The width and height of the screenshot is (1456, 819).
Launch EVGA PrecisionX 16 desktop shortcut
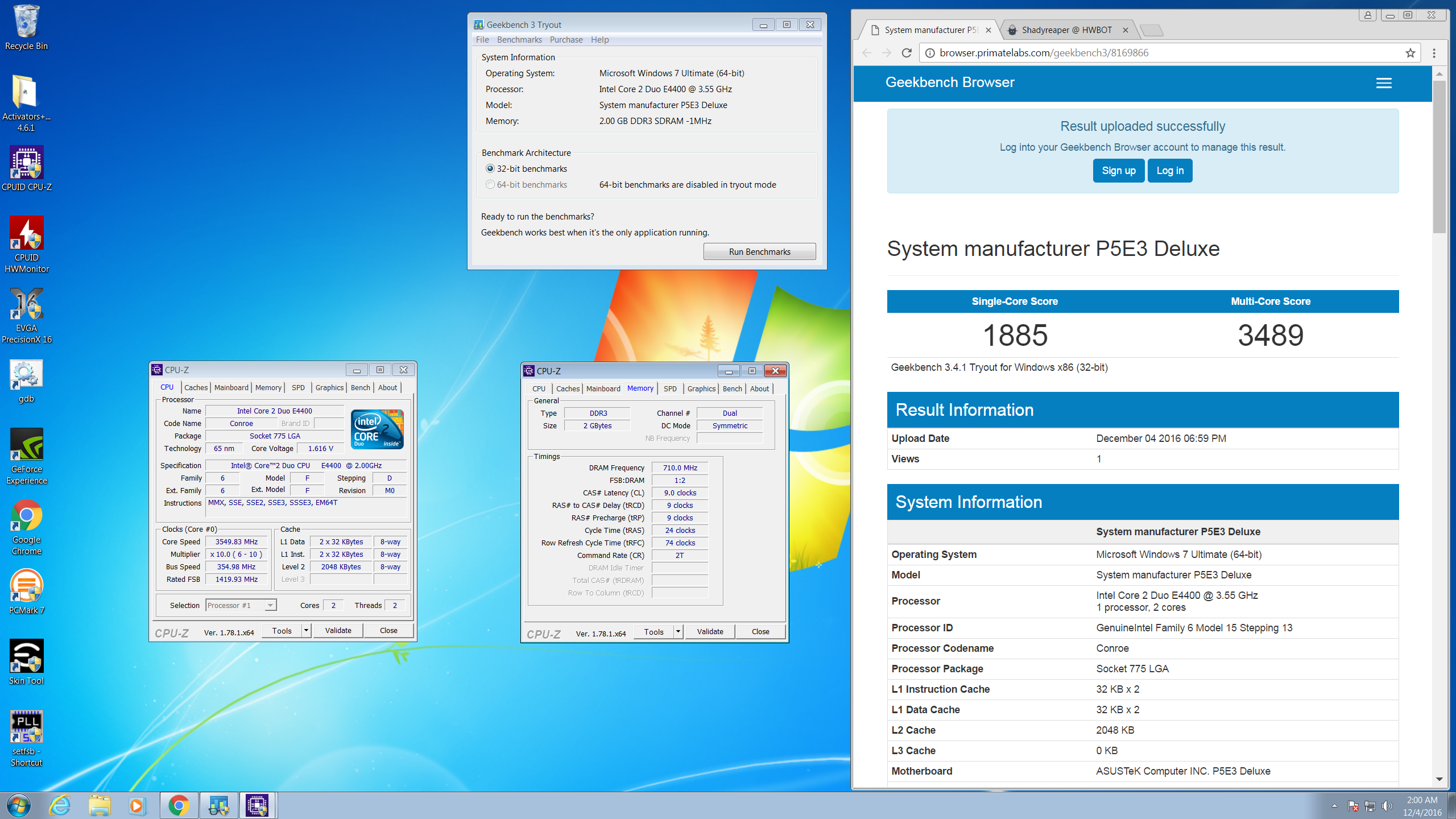(26, 316)
